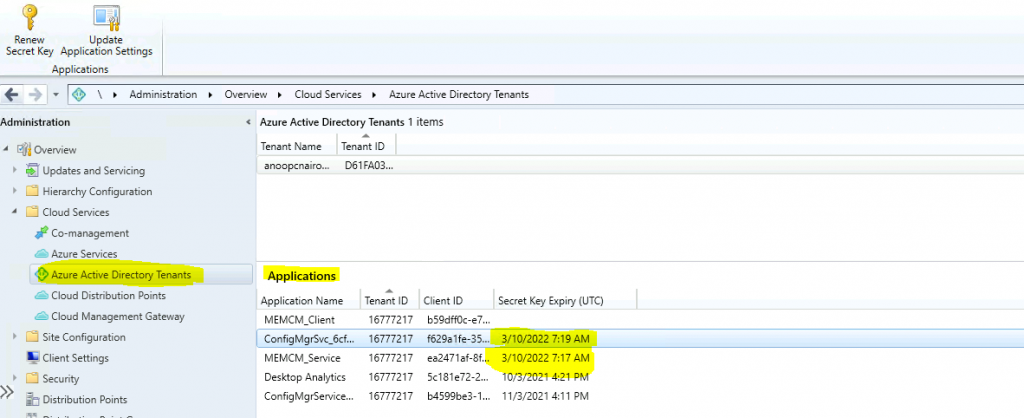Click the Site Configuration folder icon
Screen dimensions: 1024x418
[32, 337]
